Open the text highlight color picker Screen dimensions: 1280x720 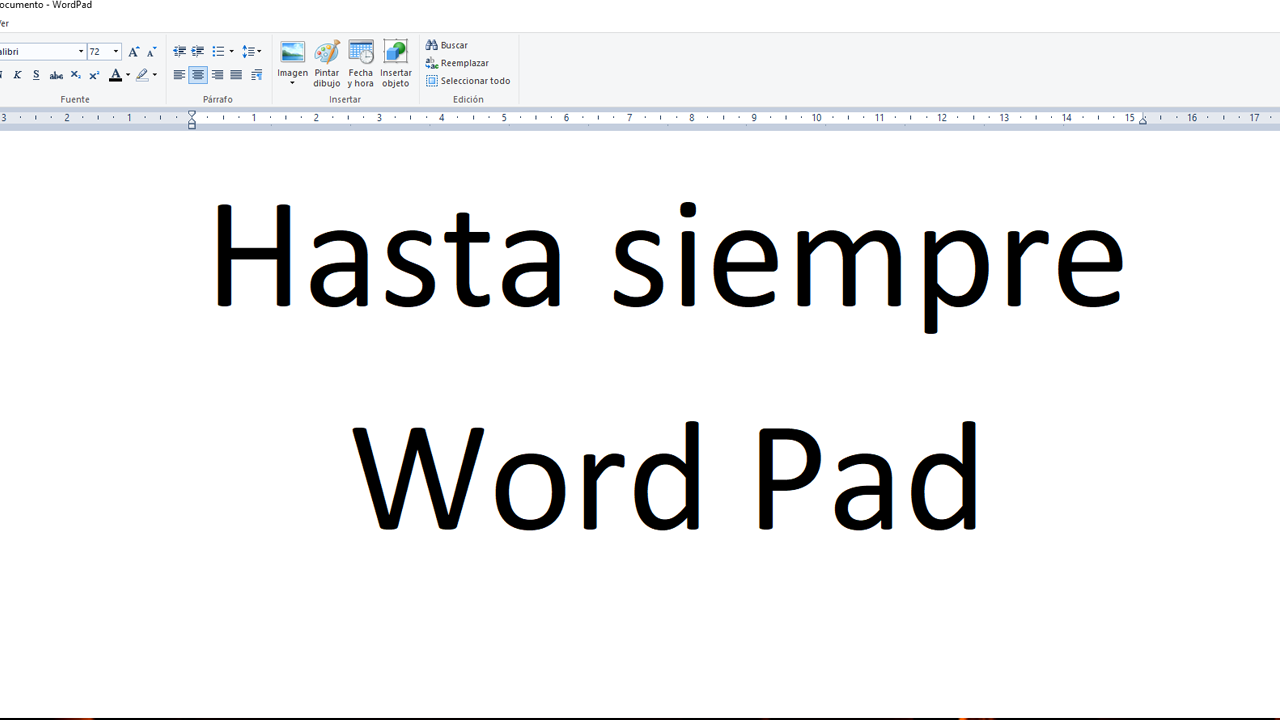(154, 75)
